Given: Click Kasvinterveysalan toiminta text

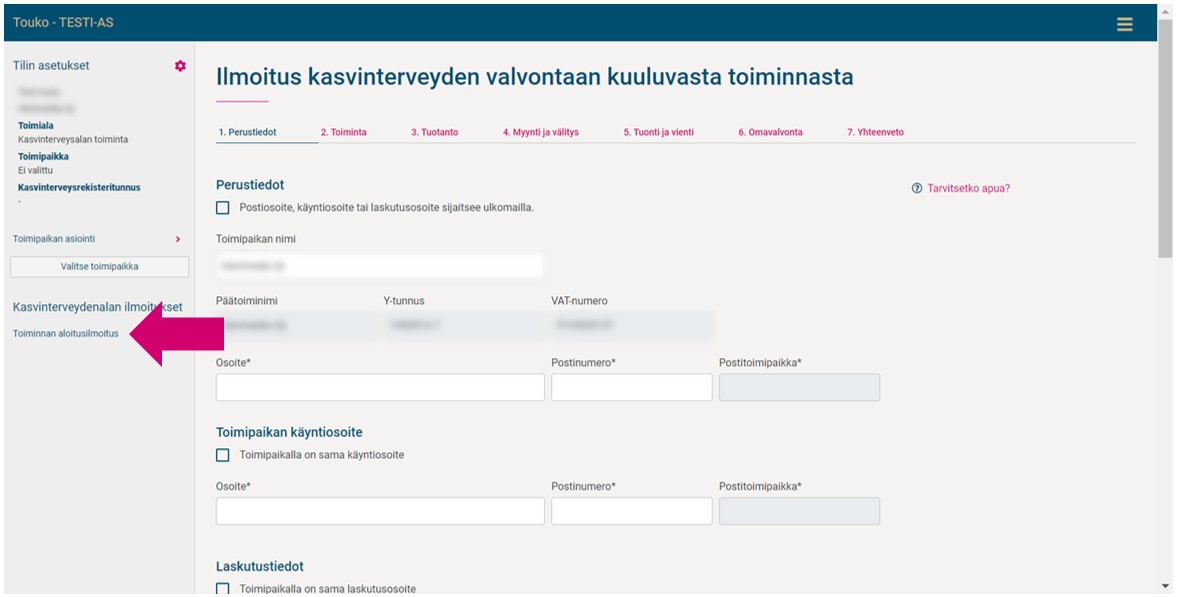Looking at the screenshot, I should click(x=73, y=139).
